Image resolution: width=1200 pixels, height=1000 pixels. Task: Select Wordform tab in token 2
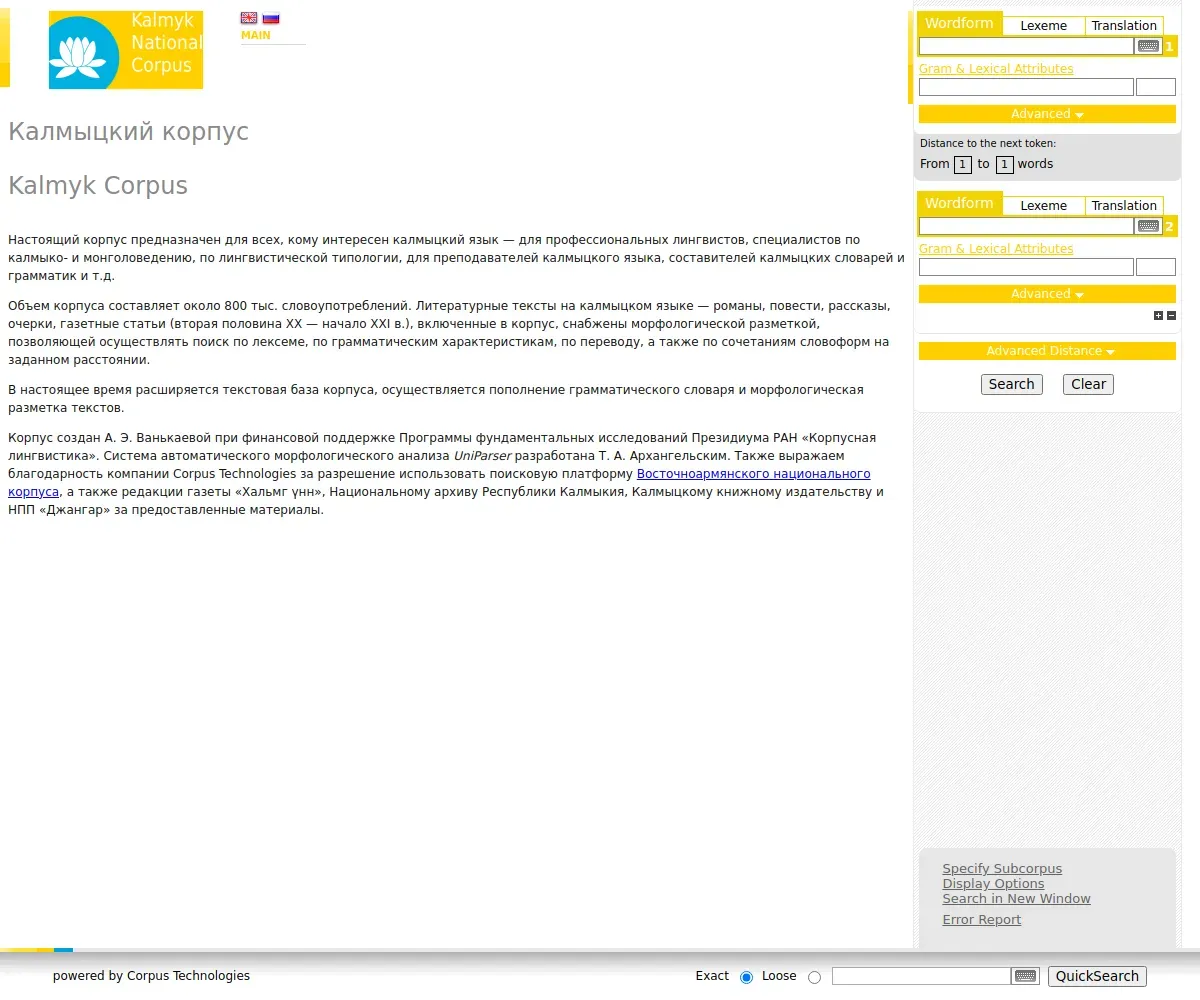pos(959,204)
